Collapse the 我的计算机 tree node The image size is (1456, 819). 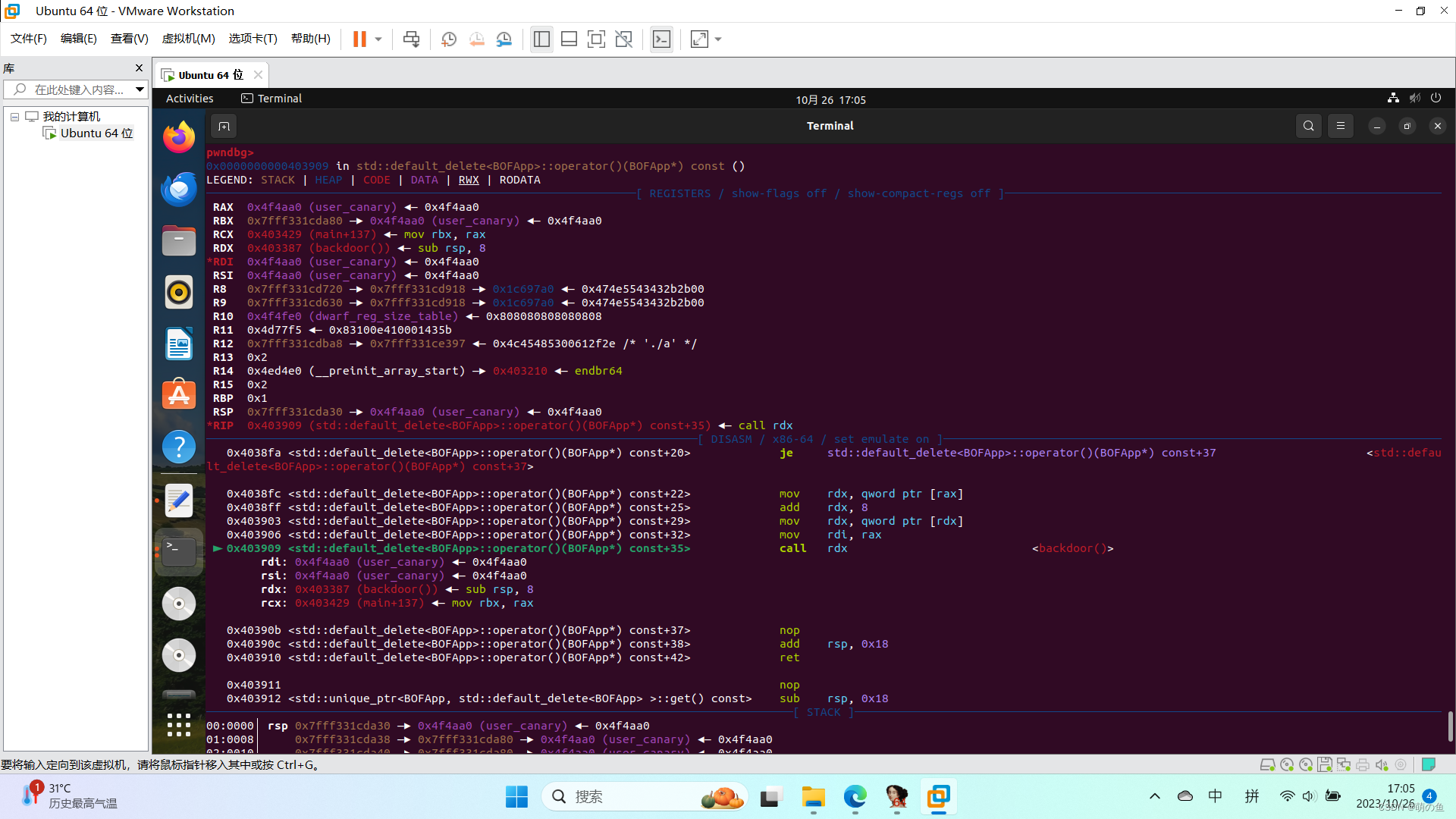[x=14, y=116]
